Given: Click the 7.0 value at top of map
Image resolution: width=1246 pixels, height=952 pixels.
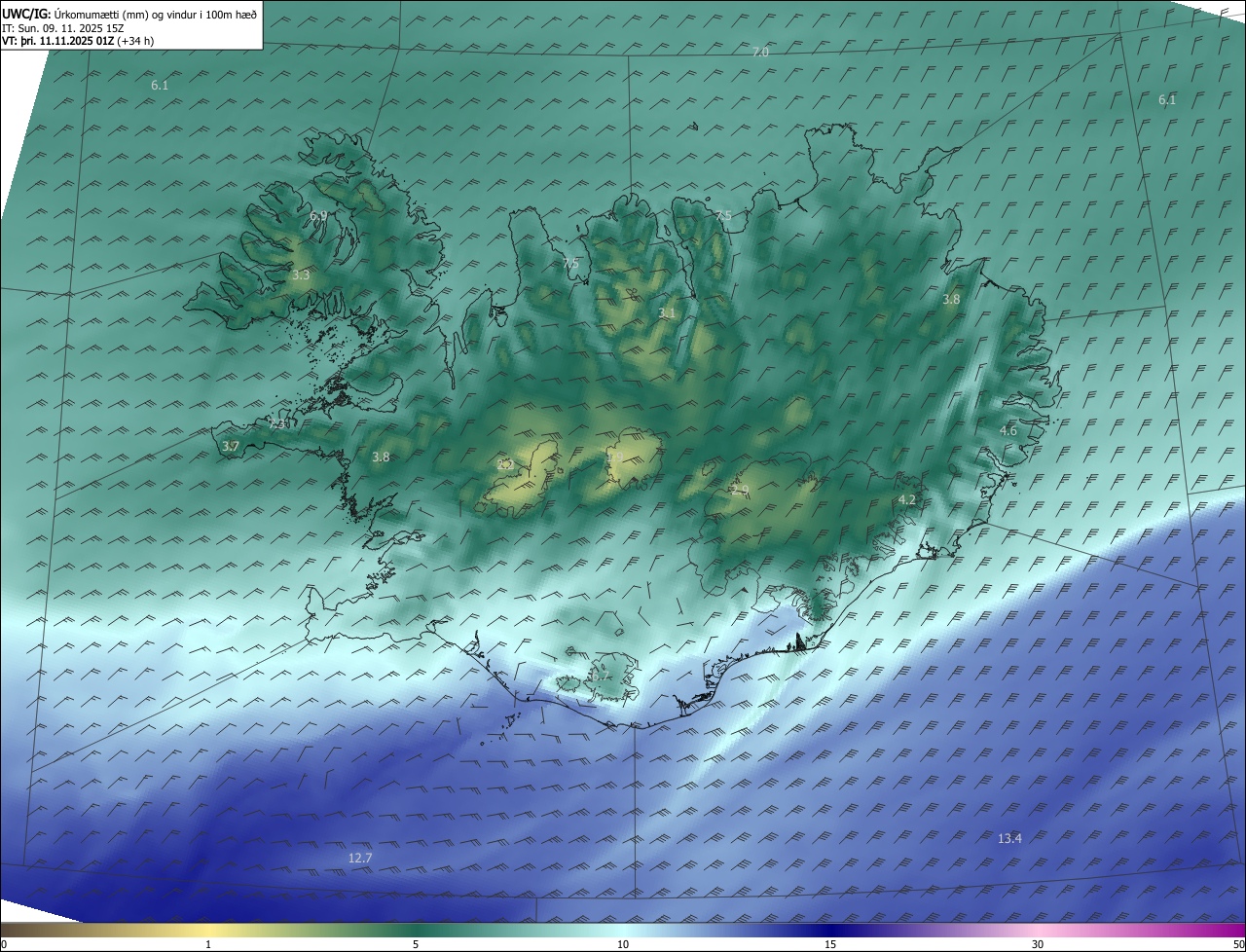Looking at the screenshot, I should [x=760, y=52].
